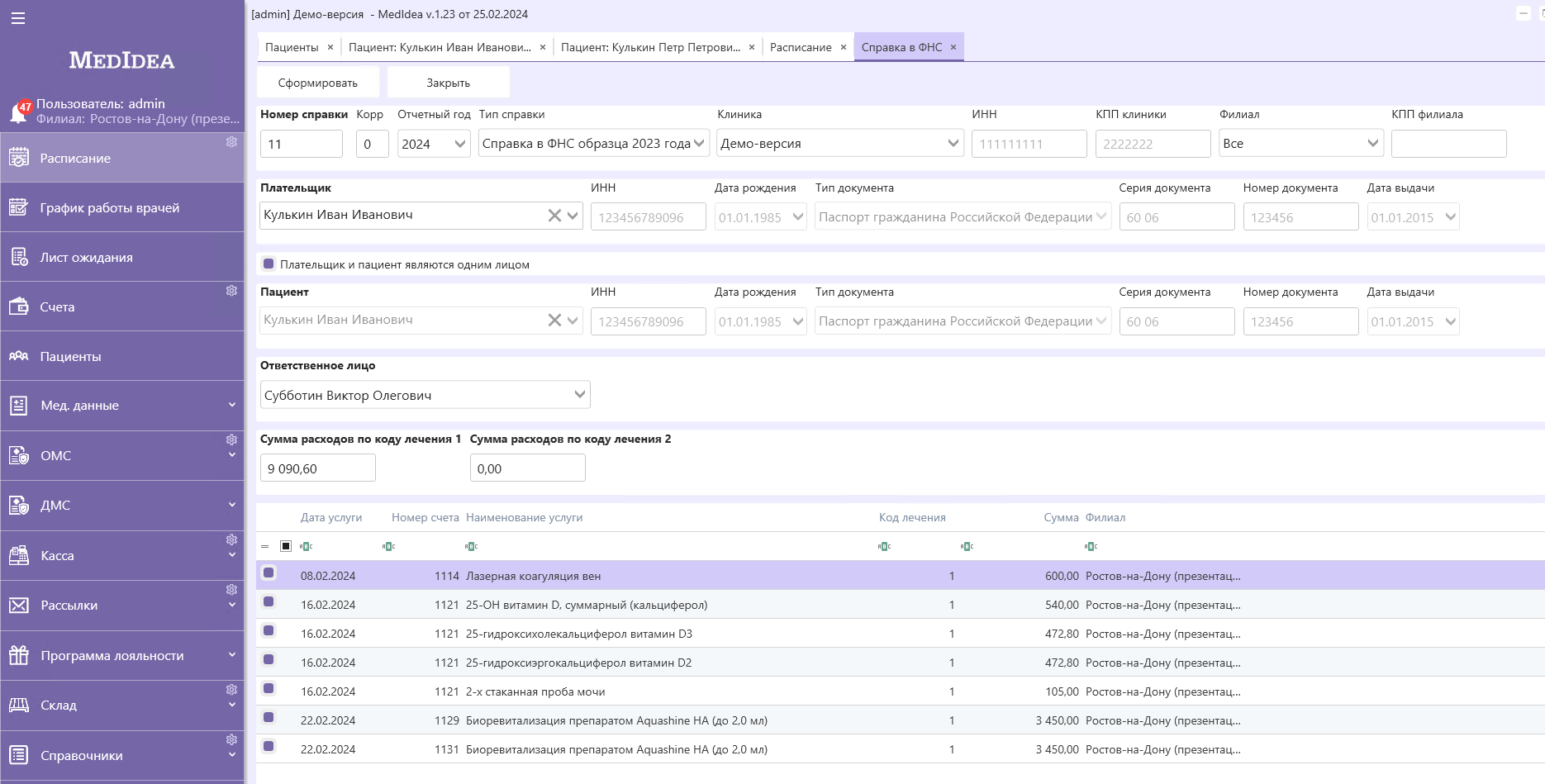
Task: Toggle checkbox for invoice 1129 Aquashine row
Action: [x=269, y=717]
